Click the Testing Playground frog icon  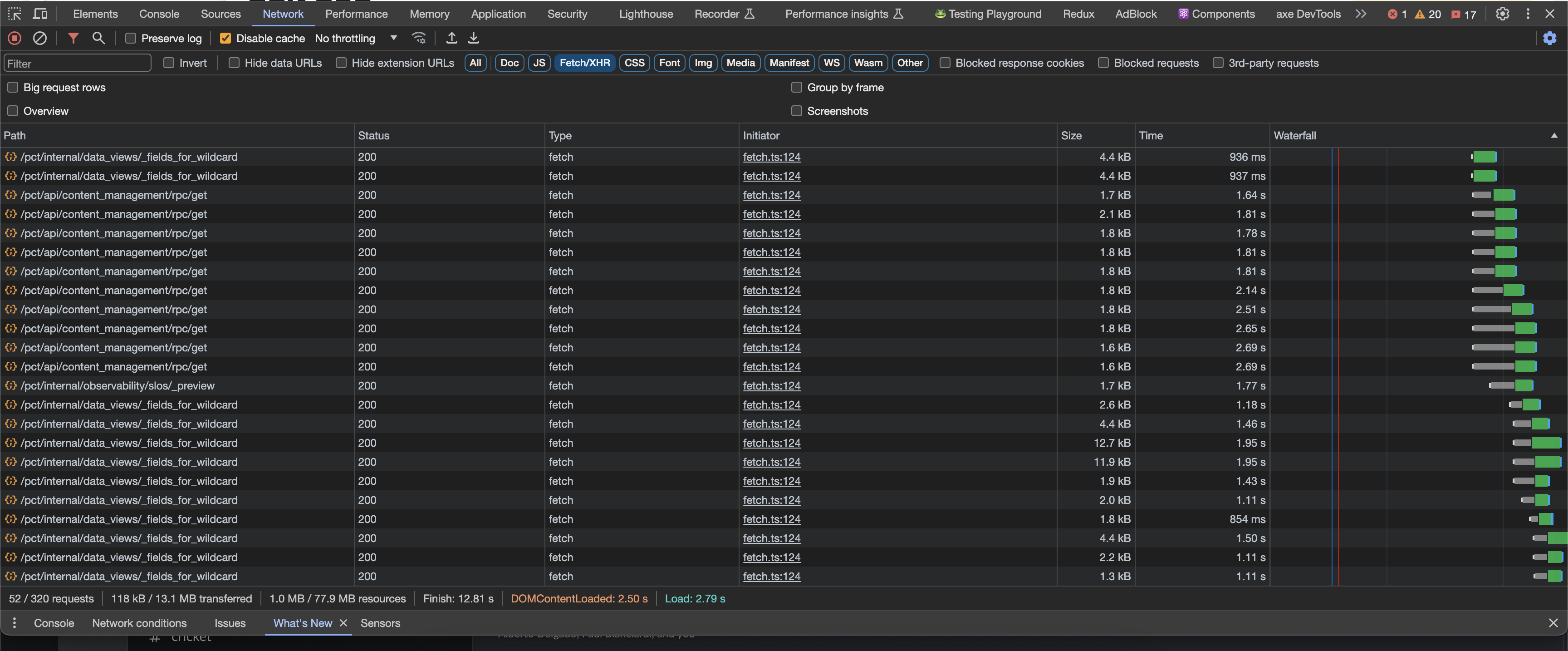point(940,14)
